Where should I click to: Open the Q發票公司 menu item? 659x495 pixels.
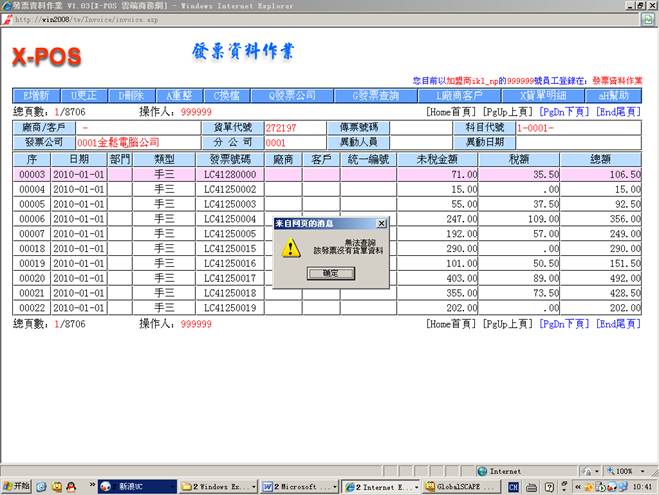[284, 95]
